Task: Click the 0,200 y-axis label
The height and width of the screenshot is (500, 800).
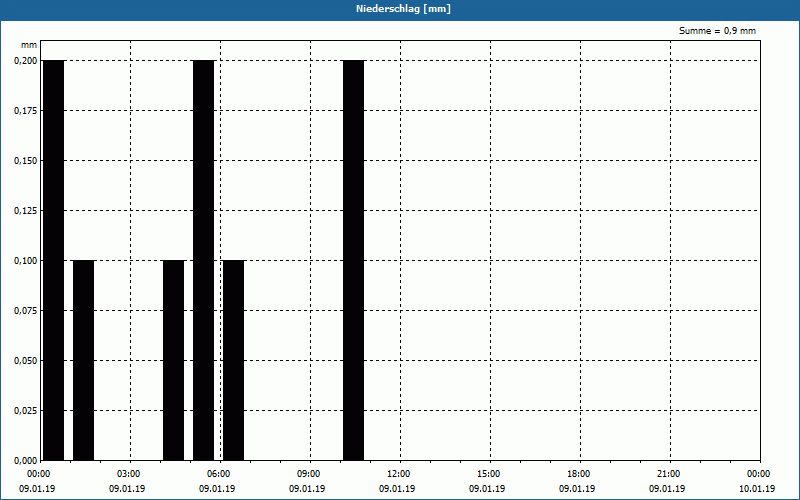Action: pyautogui.click(x=26, y=61)
